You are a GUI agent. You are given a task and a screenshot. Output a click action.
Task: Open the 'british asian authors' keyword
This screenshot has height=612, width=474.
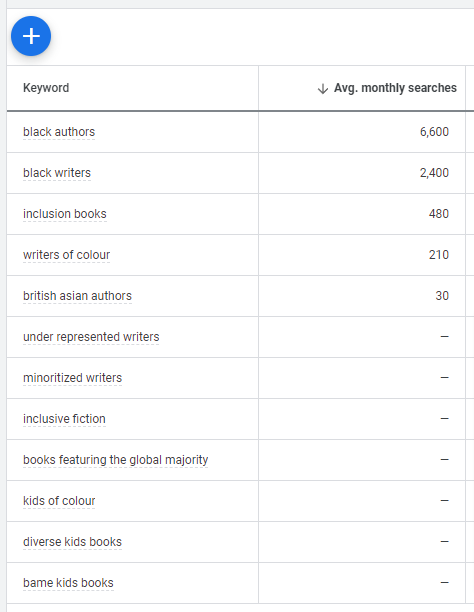pyautogui.click(x=77, y=296)
